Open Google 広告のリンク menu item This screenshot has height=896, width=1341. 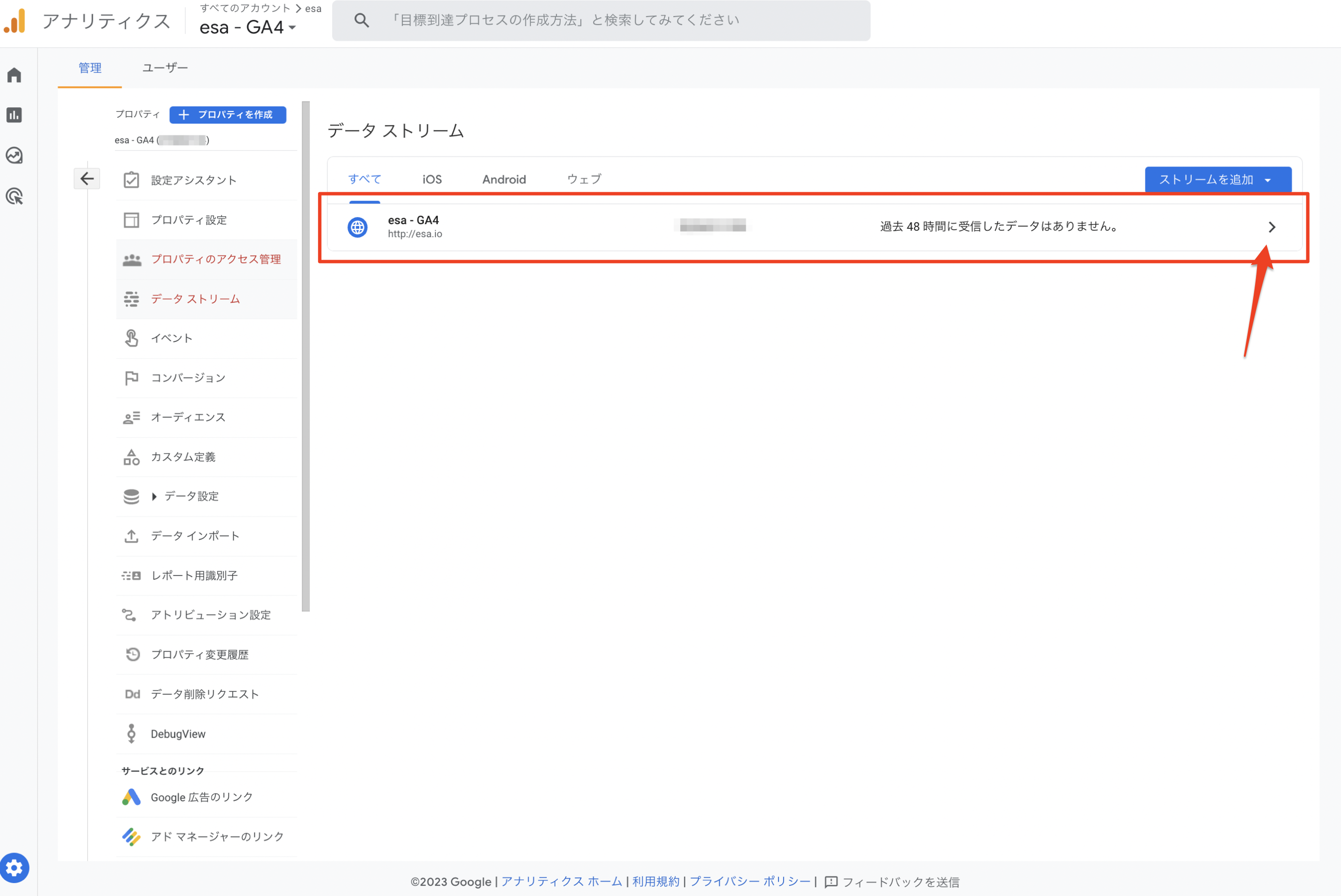[x=206, y=797]
